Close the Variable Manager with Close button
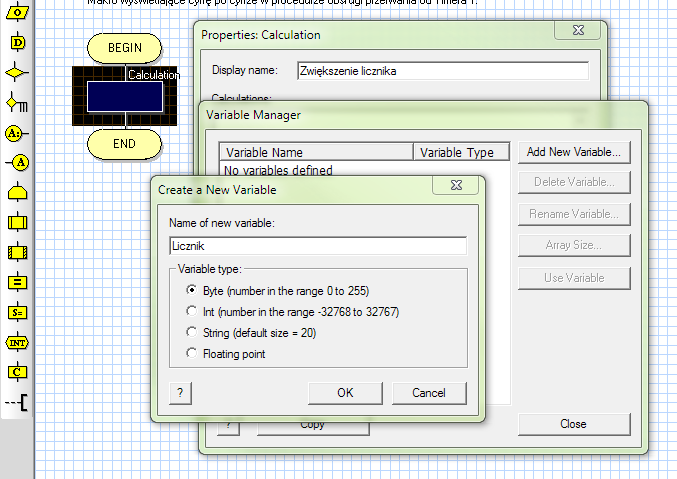The width and height of the screenshot is (677, 479). 574,424
